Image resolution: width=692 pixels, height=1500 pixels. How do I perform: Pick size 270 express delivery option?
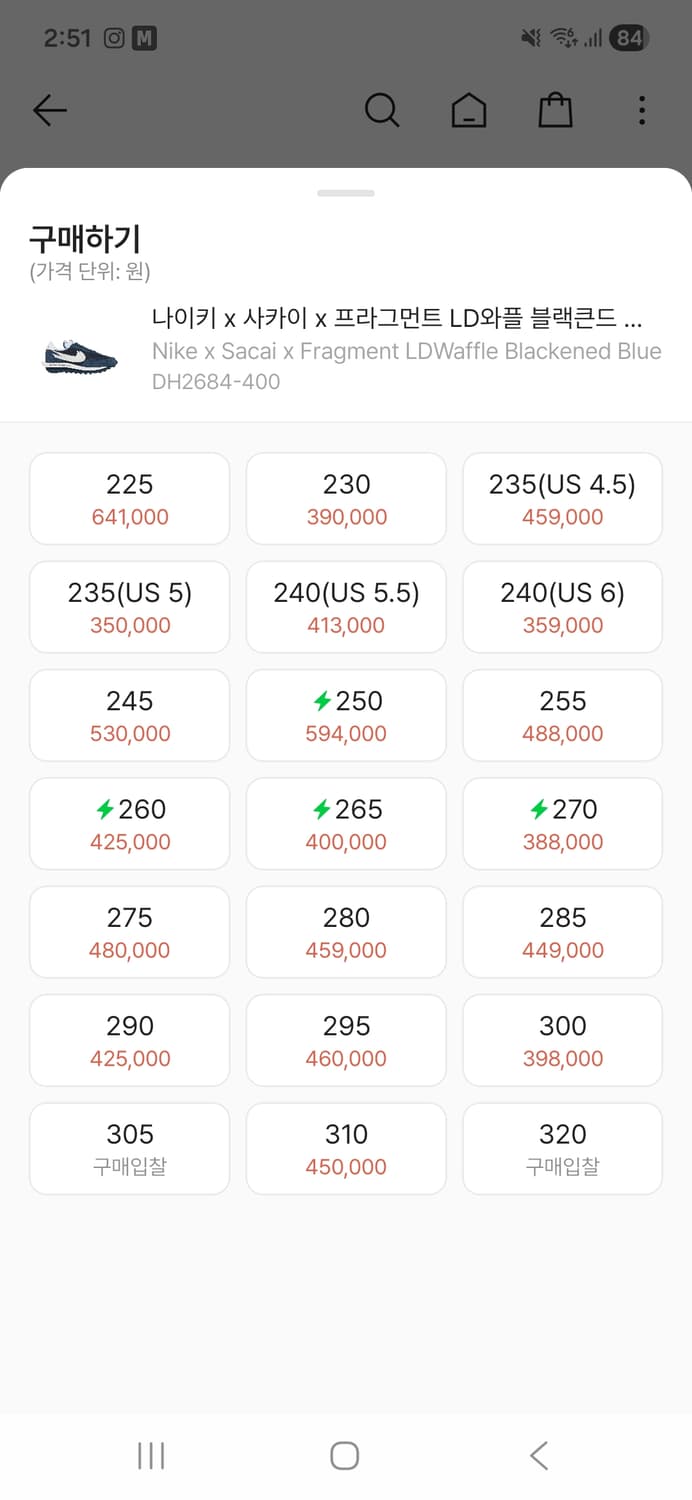coord(562,823)
